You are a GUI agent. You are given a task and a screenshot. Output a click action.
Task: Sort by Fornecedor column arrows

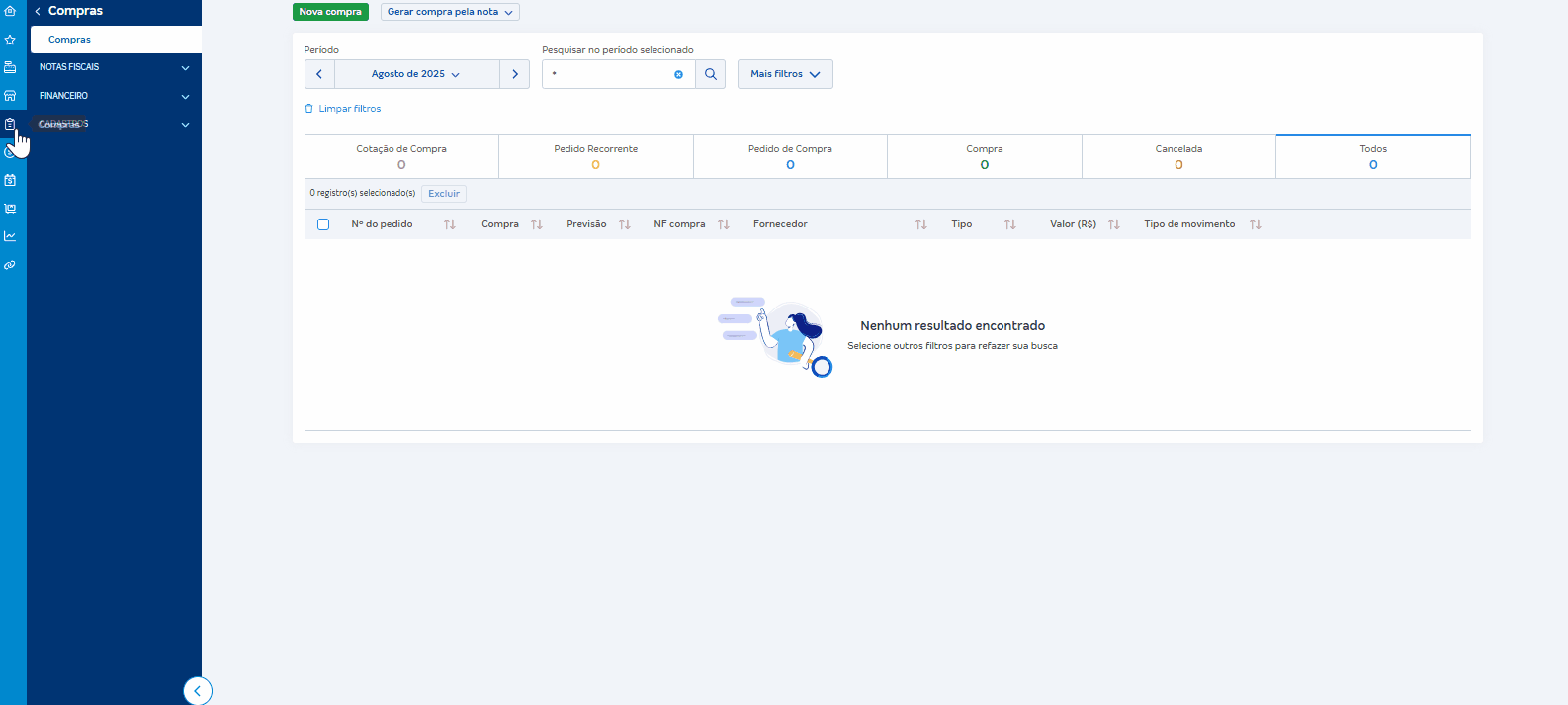(920, 224)
